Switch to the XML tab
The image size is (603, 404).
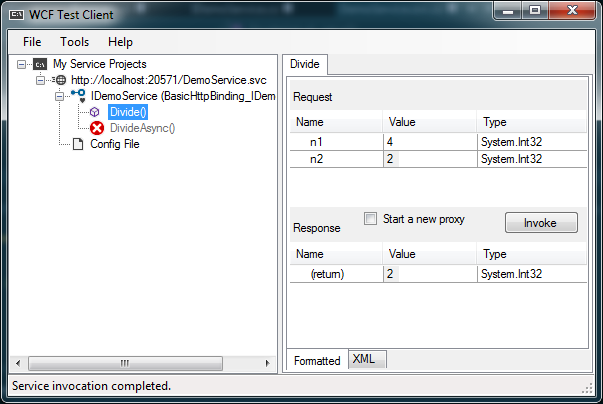(367, 359)
